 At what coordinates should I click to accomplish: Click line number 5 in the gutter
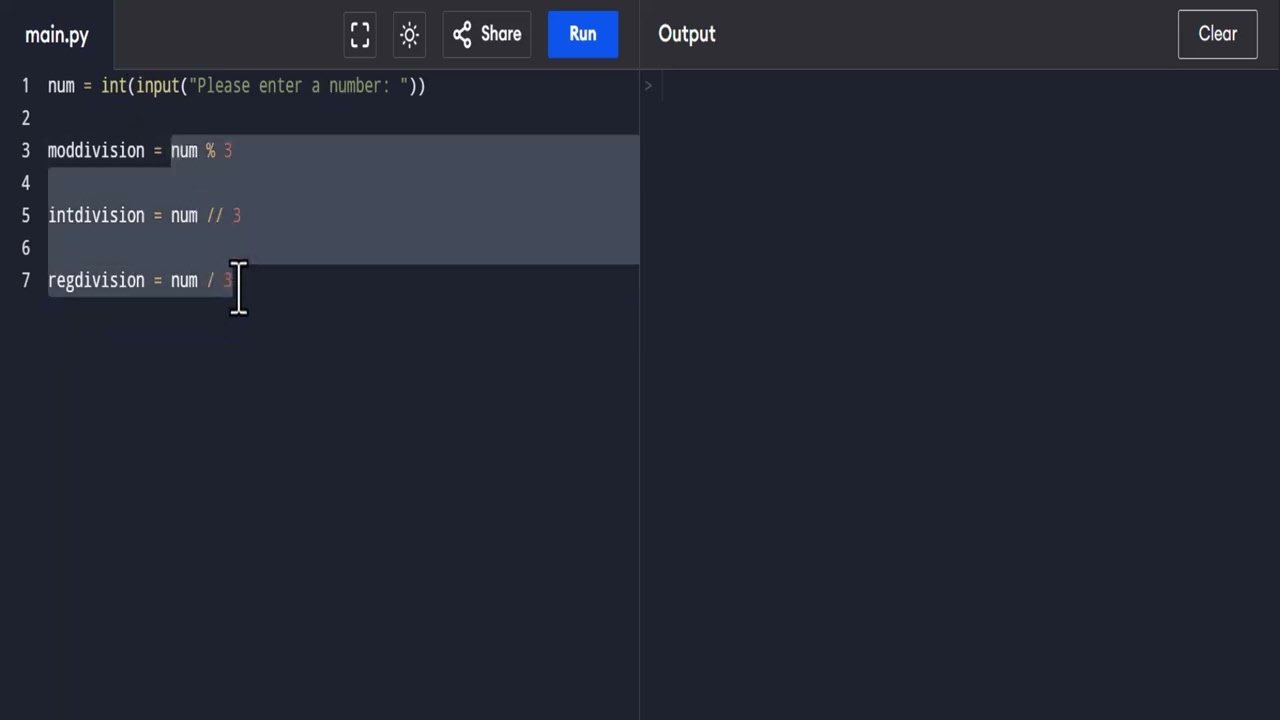pos(25,216)
